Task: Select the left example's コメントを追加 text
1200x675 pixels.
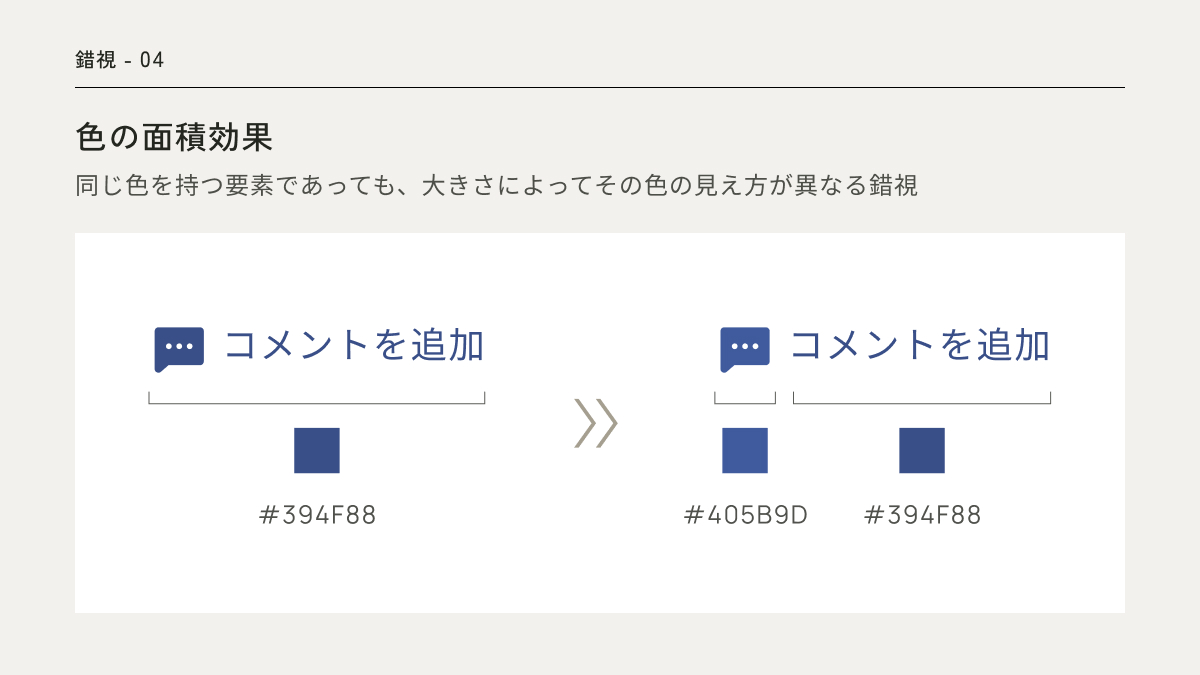Action: coord(354,346)
